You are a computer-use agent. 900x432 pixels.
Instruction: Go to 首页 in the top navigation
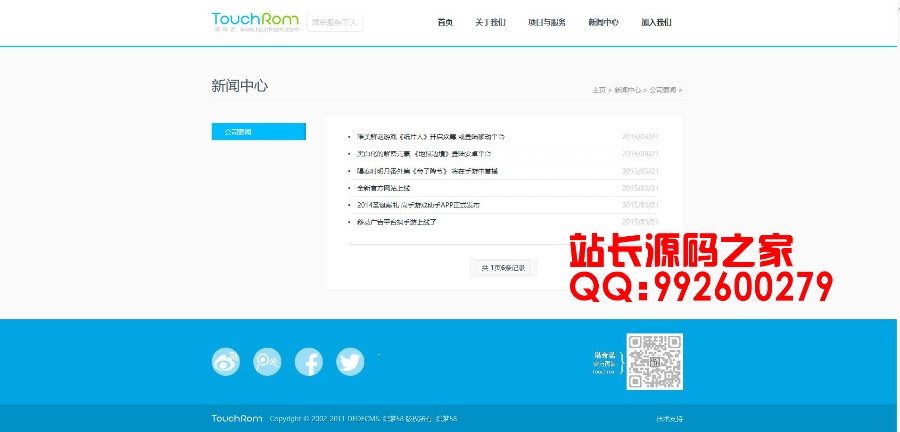445,22
